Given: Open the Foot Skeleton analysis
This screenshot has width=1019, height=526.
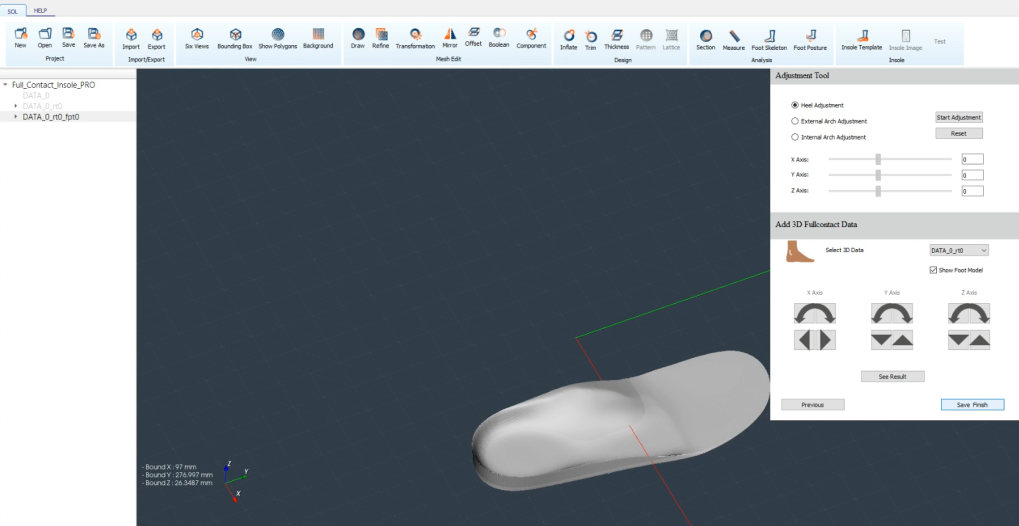Looking at the screenshot, I should click(x=769, y=38).
